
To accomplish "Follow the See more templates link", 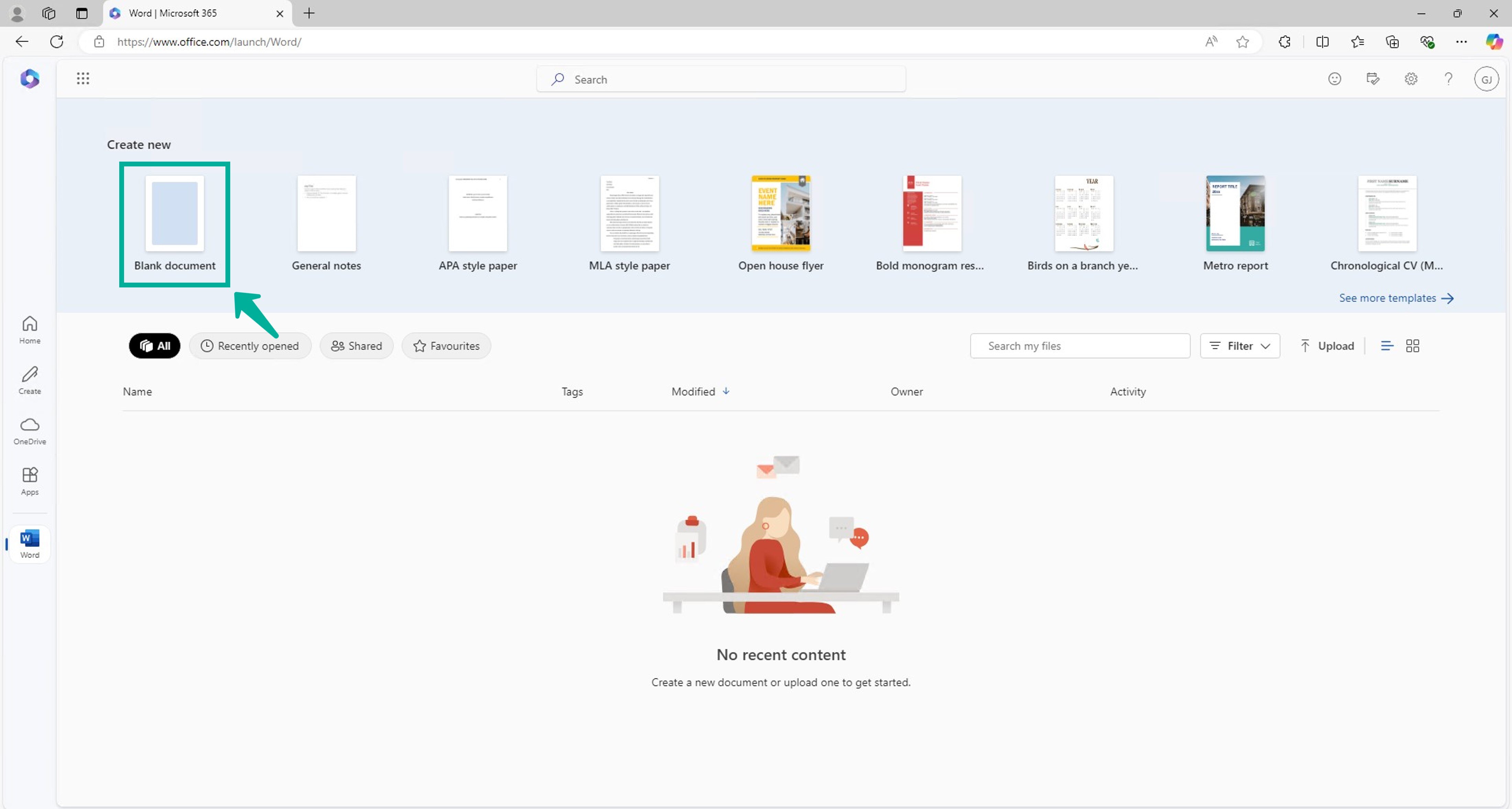I will click(1396, 298).
